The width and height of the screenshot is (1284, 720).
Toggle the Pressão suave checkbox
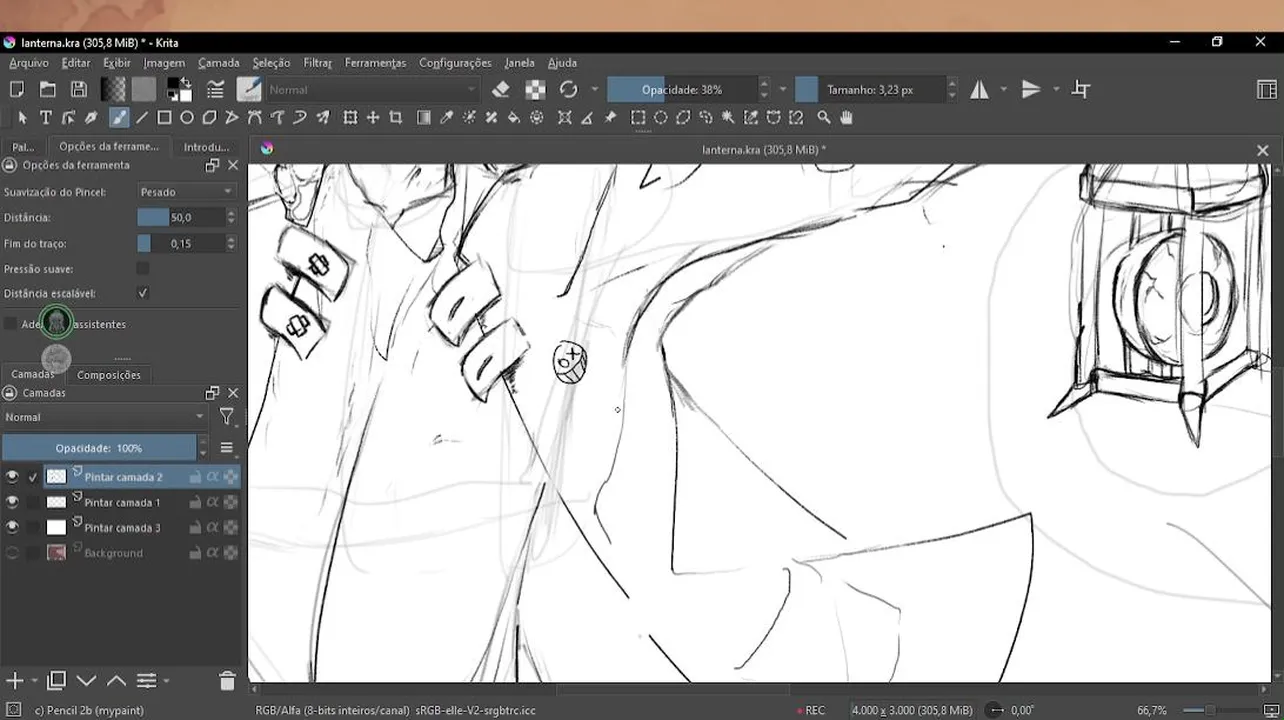[x=143, y=268]
